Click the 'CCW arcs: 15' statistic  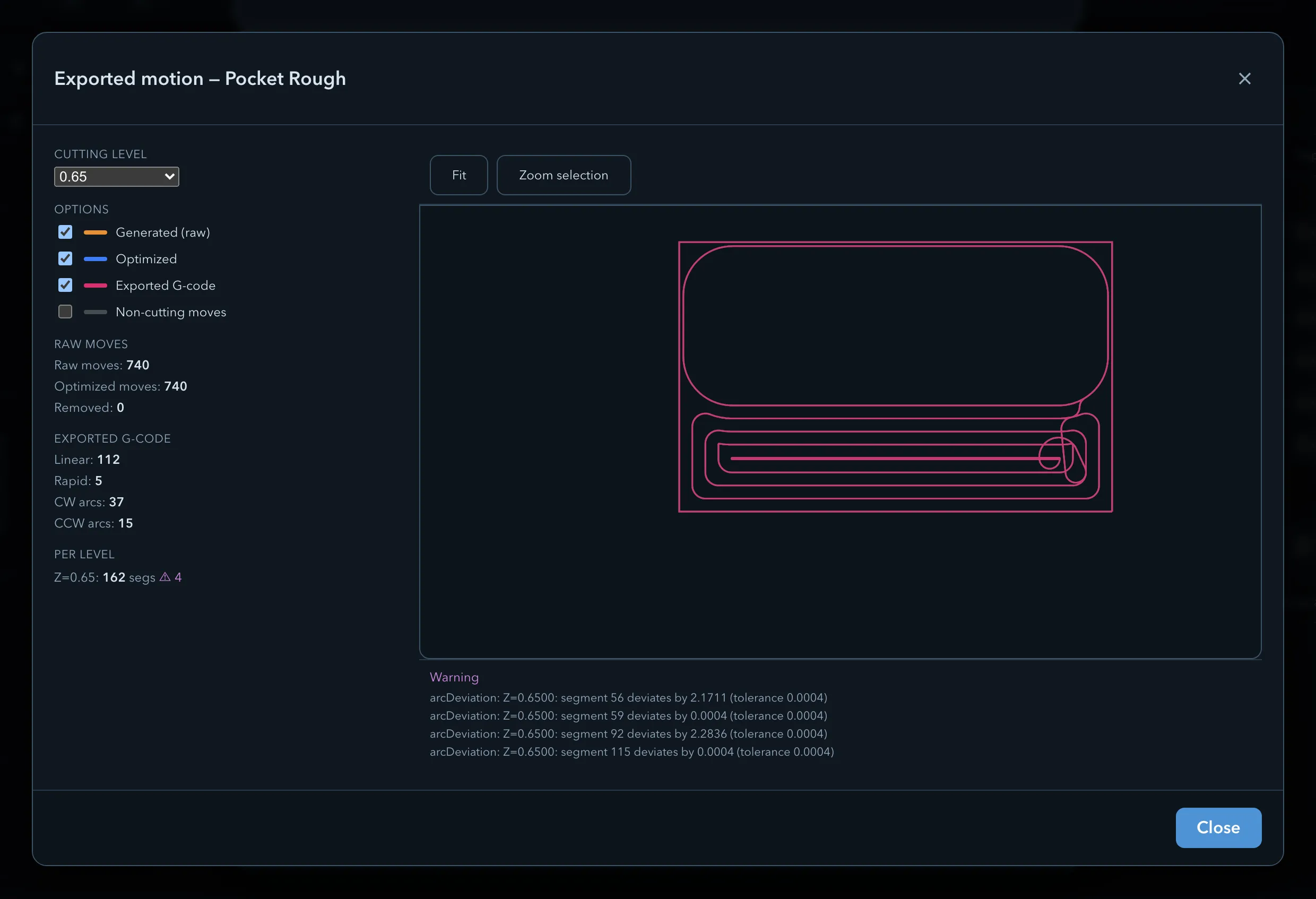pyautogui.click(x=93, y=523)
